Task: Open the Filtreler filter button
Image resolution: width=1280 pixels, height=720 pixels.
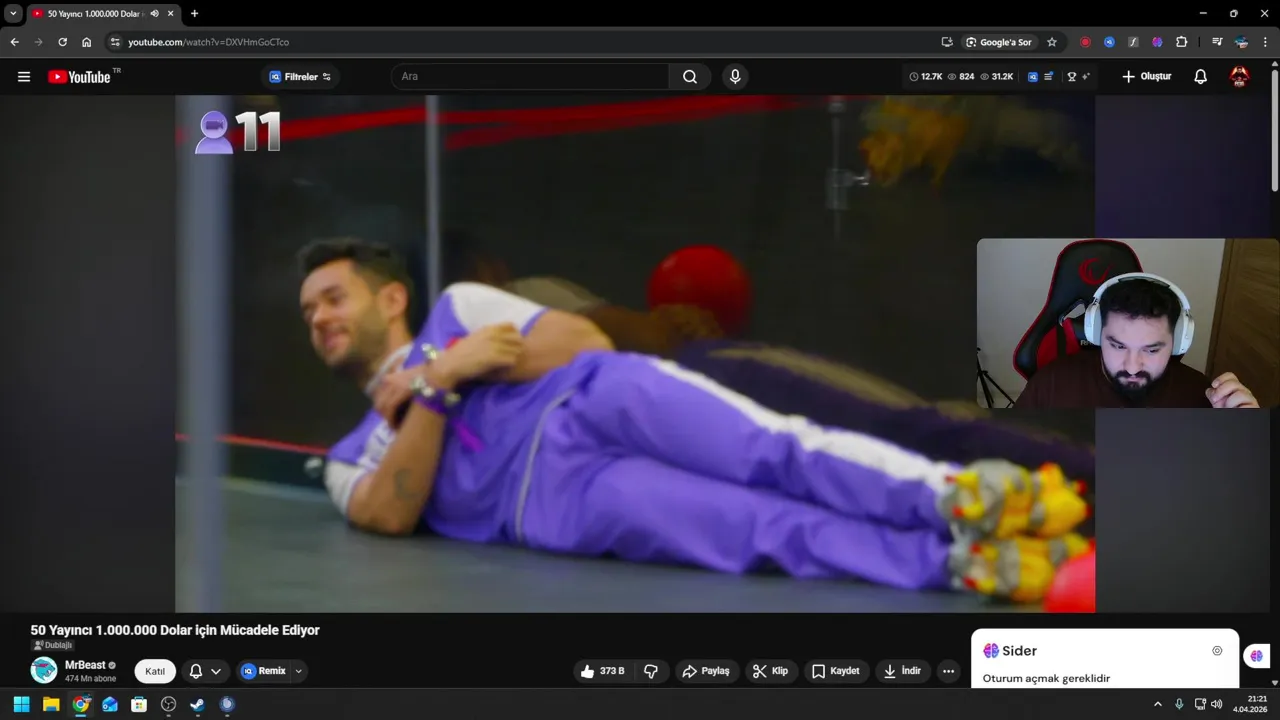Action: click(x=300, y=77)
